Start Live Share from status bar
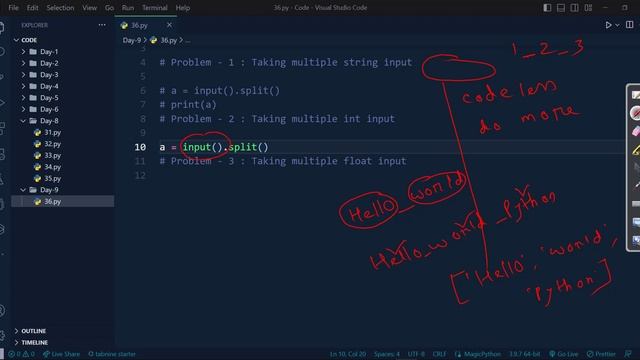 point(61,354)
